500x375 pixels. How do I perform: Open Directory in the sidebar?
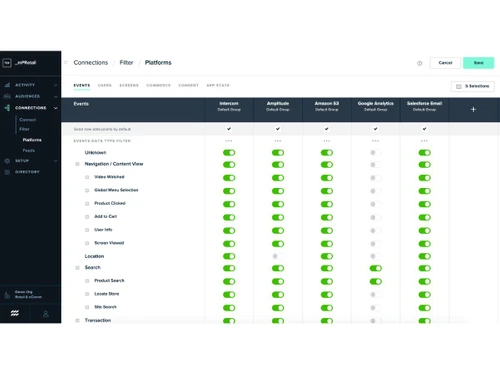(27, 172)
